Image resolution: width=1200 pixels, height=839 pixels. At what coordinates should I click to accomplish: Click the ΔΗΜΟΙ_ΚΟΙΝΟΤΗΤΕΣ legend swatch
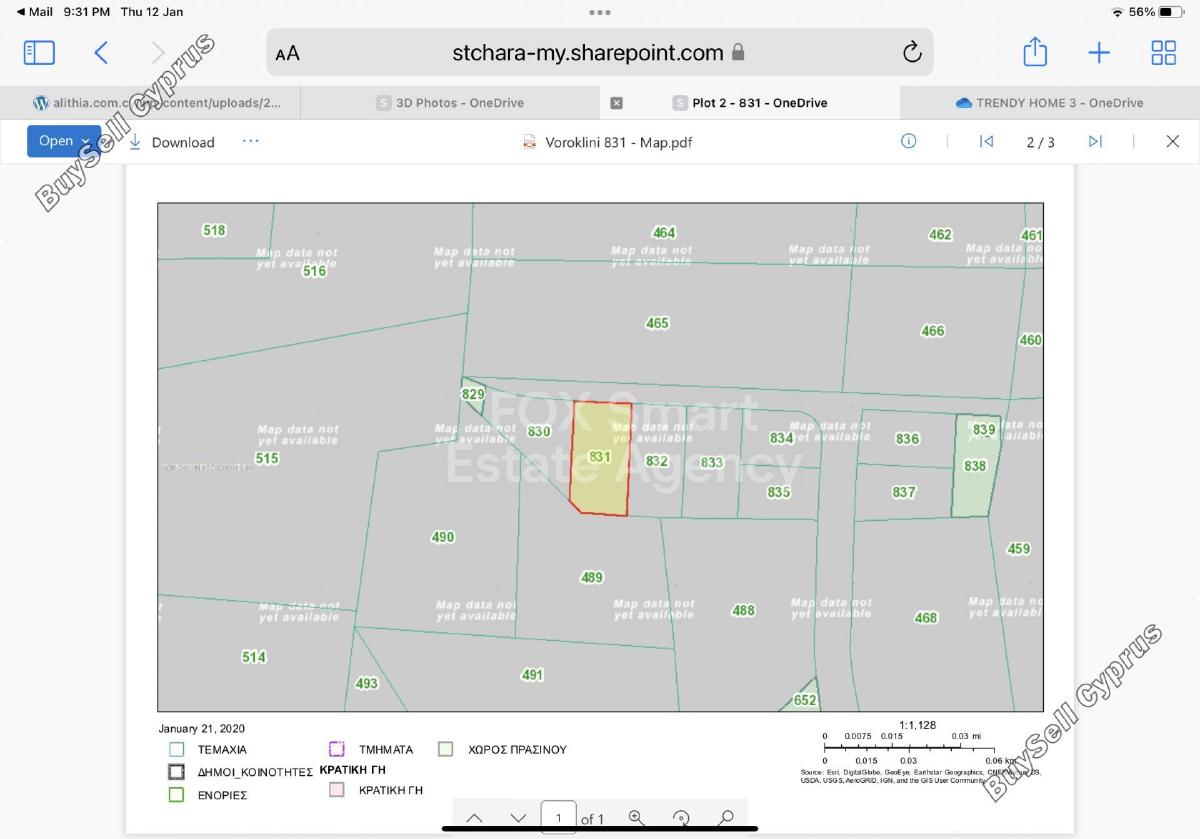(177, 772)
